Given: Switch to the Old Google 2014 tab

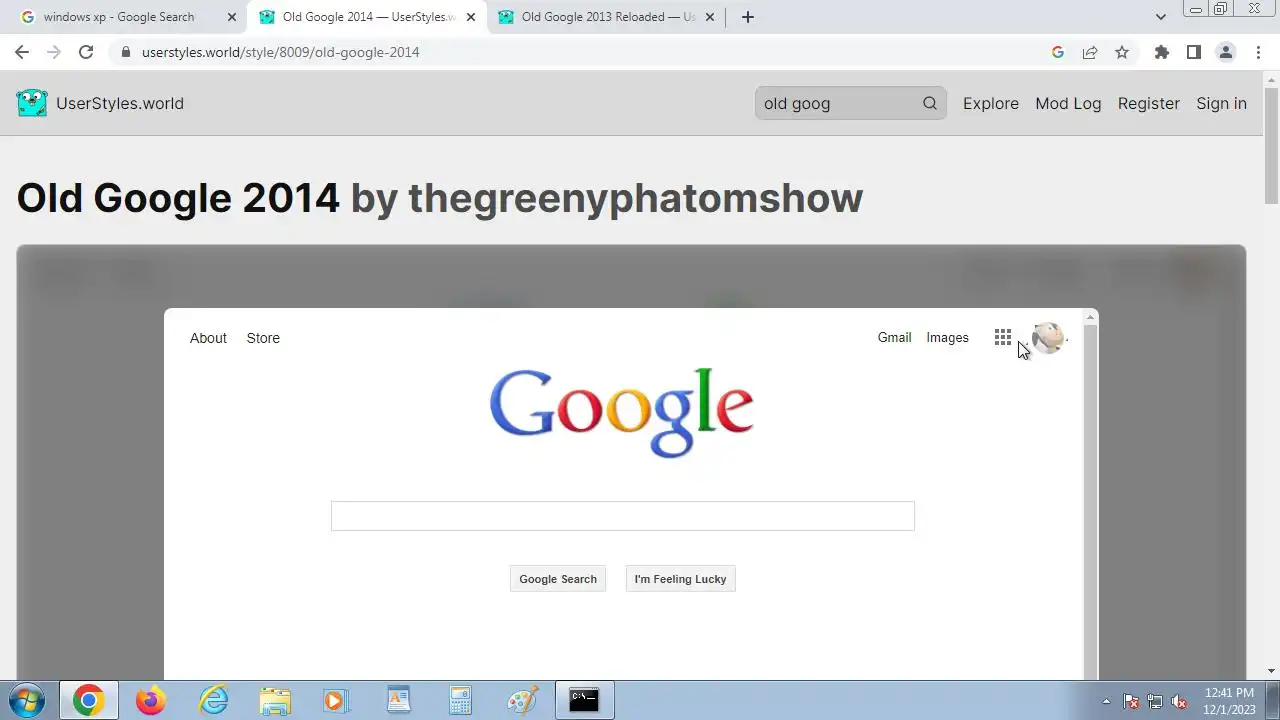Looking at the screenshot, I should (x=368, y=17).
